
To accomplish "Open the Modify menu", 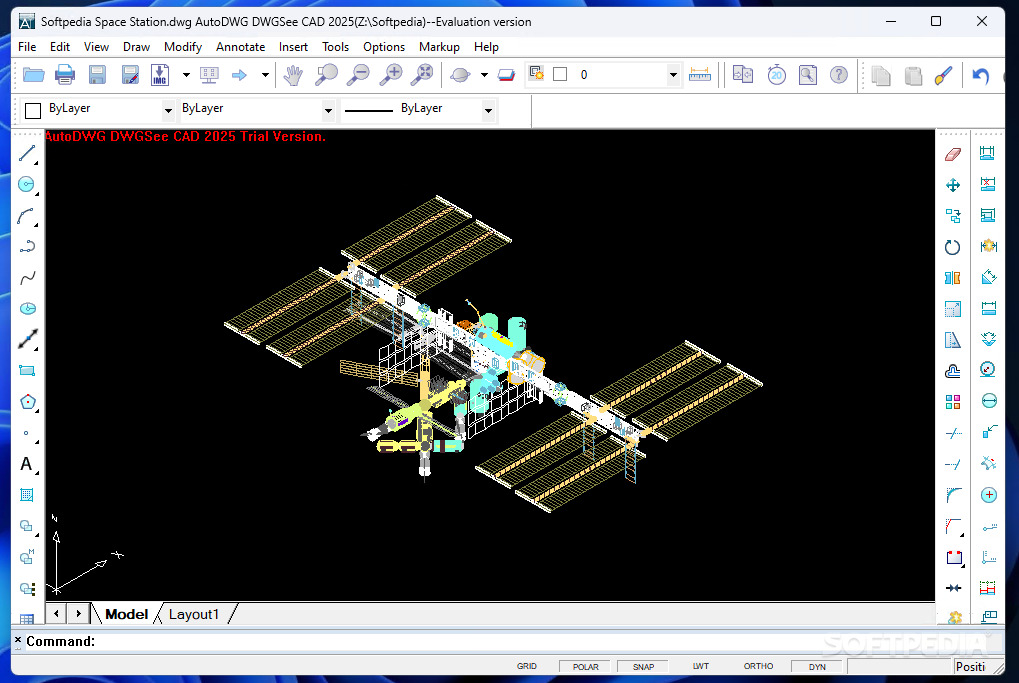I will (183, 46).
